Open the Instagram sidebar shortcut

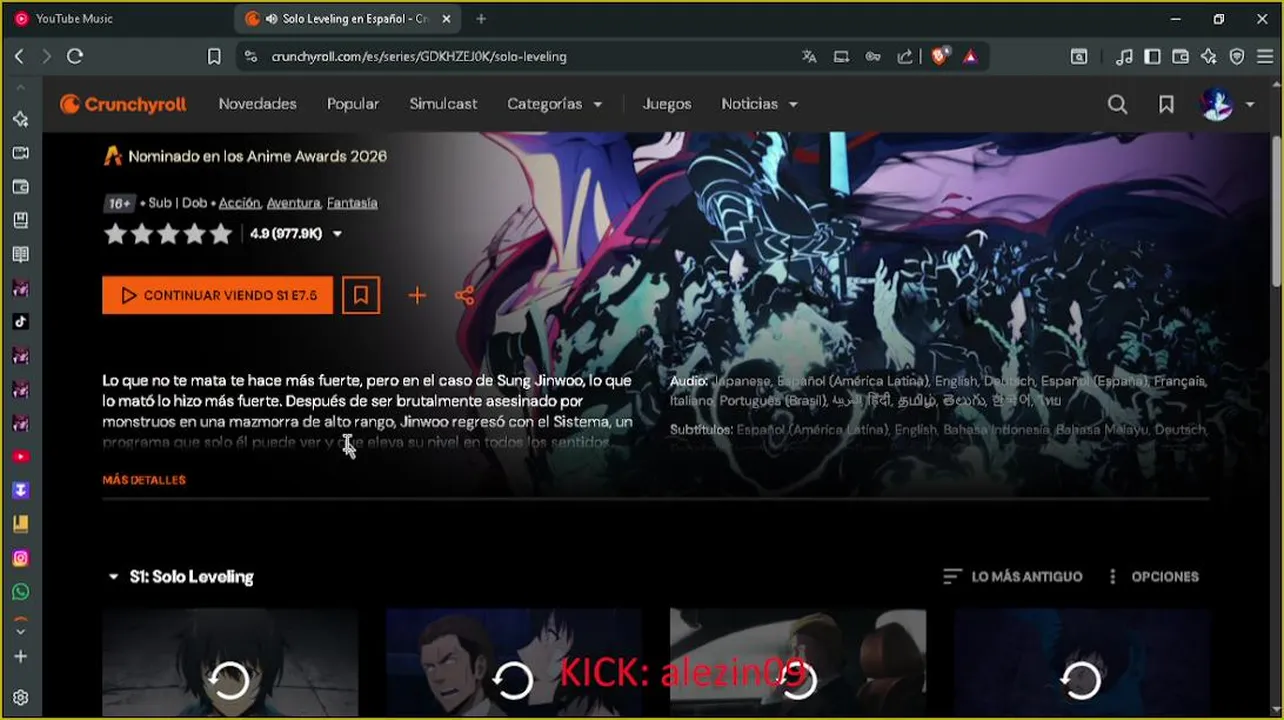coord(20,558)
